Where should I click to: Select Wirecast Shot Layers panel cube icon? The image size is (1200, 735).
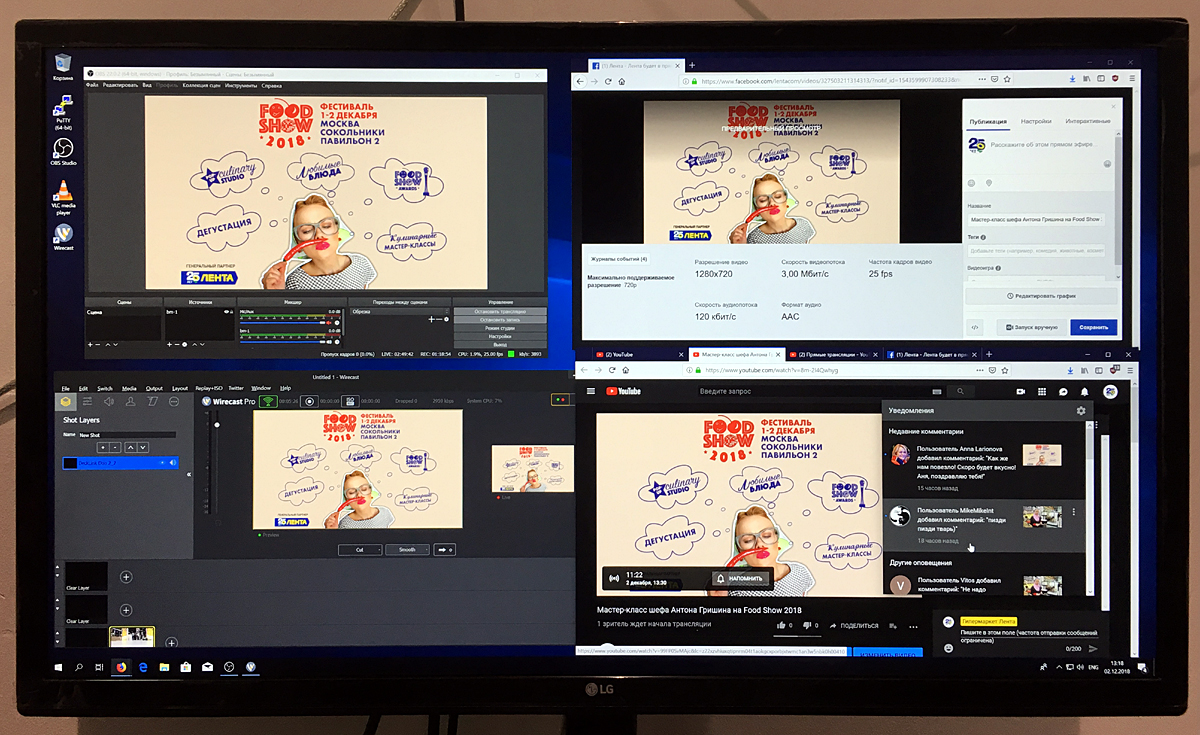tap(65, 402)
